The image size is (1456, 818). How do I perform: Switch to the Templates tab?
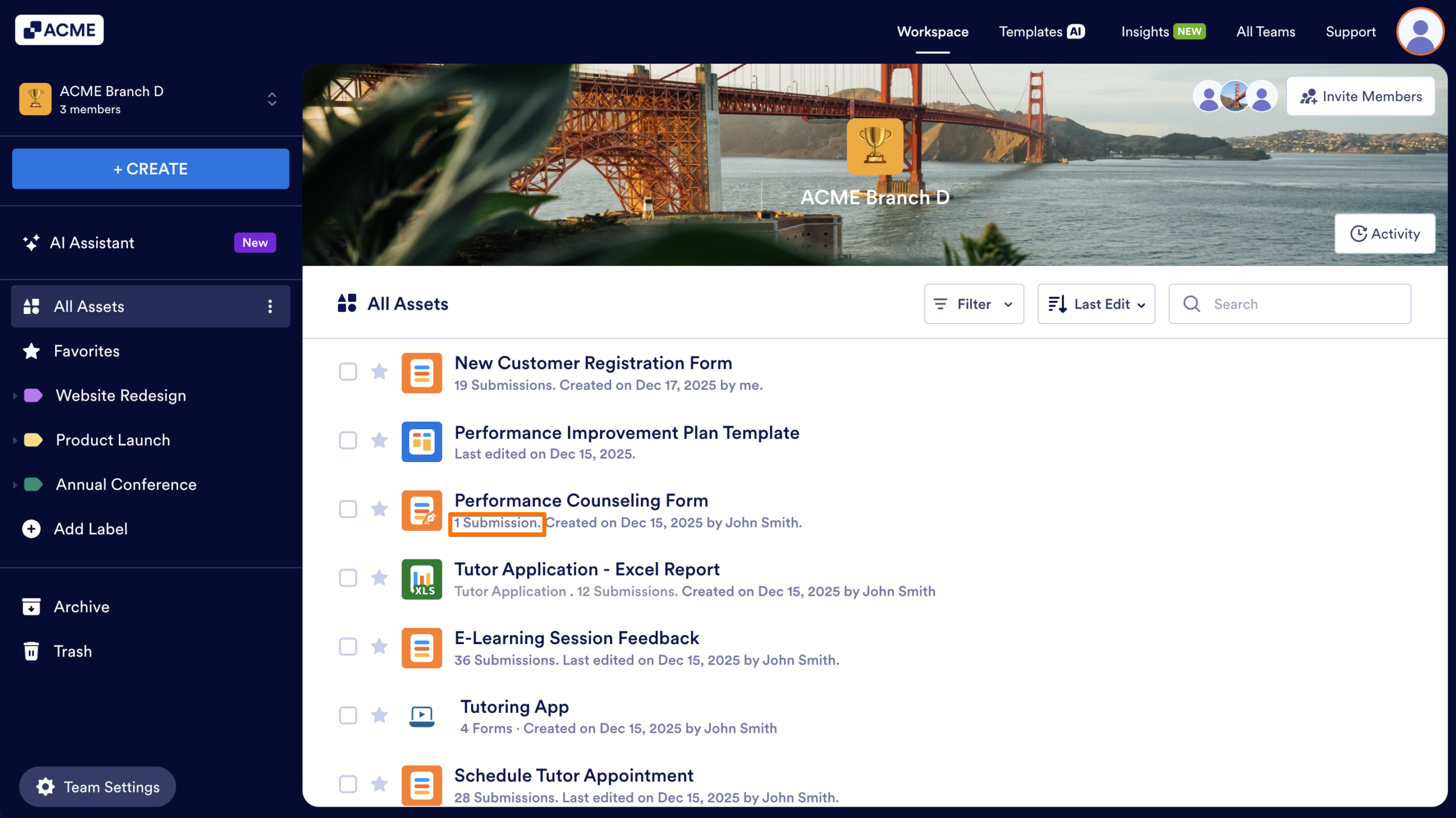(1031, 31)
